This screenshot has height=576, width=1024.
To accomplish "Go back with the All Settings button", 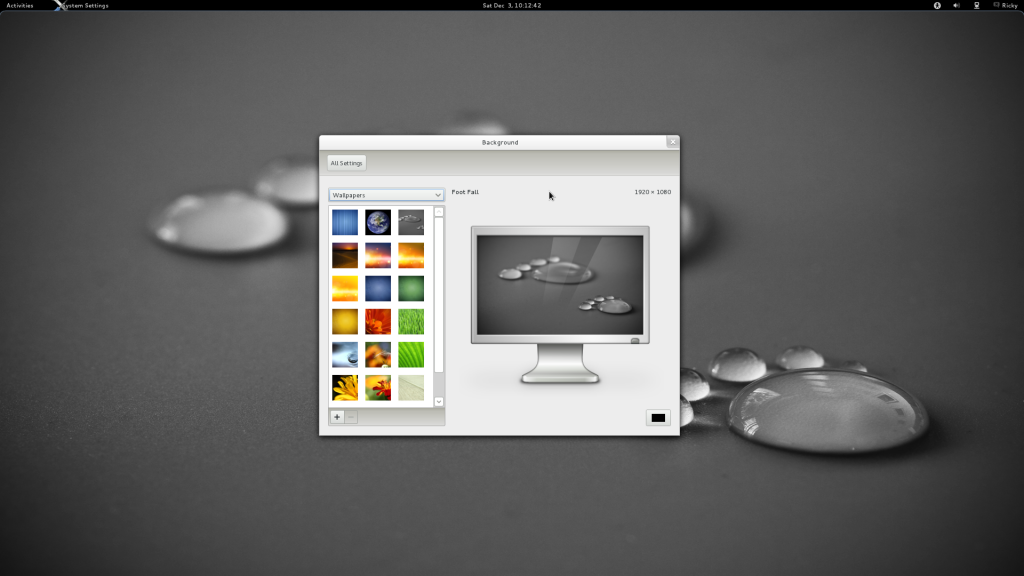I will 347,163.
